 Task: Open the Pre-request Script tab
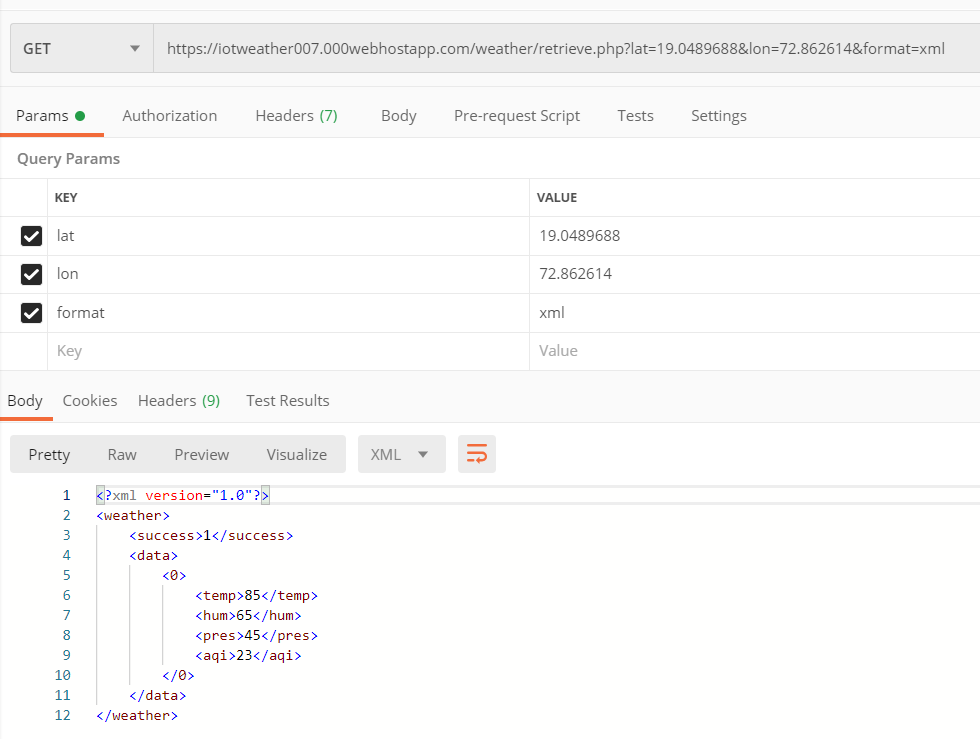(516, 116)
